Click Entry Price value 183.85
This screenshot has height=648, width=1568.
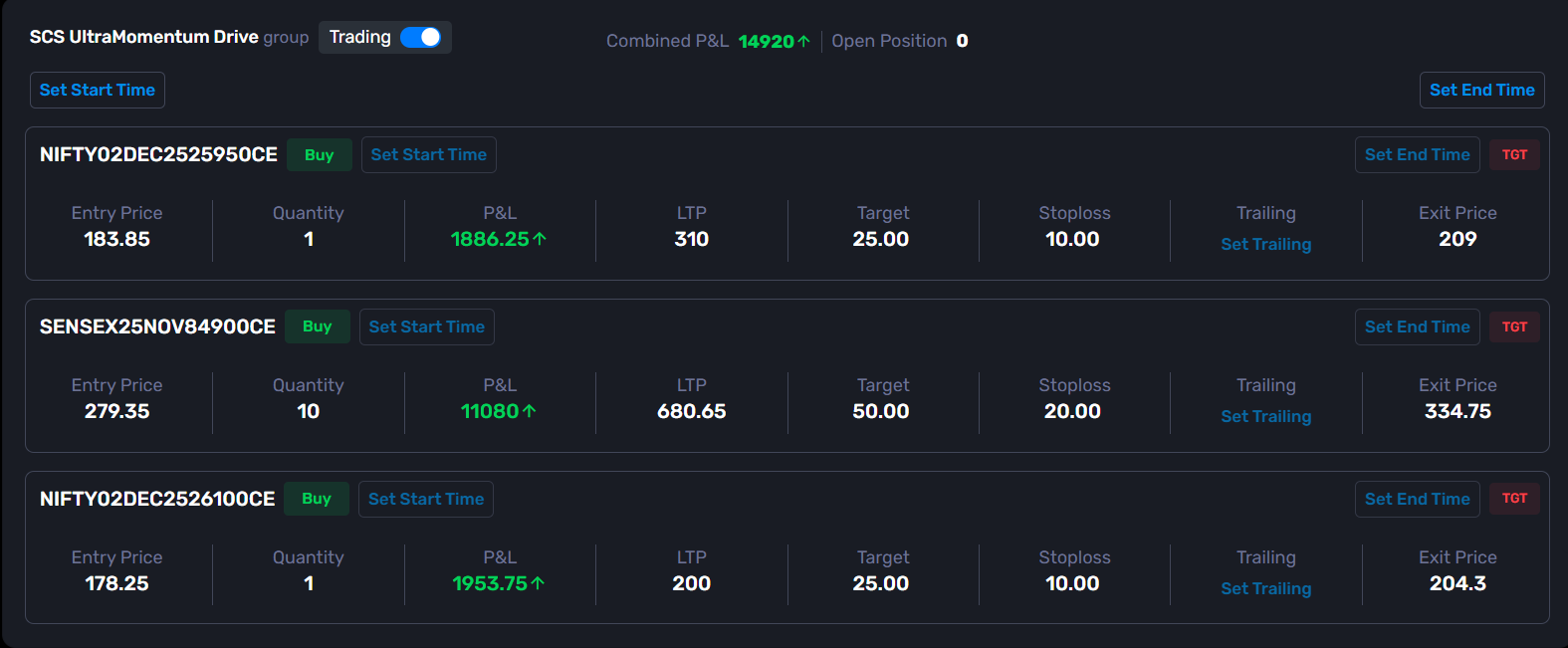[116, 239]
